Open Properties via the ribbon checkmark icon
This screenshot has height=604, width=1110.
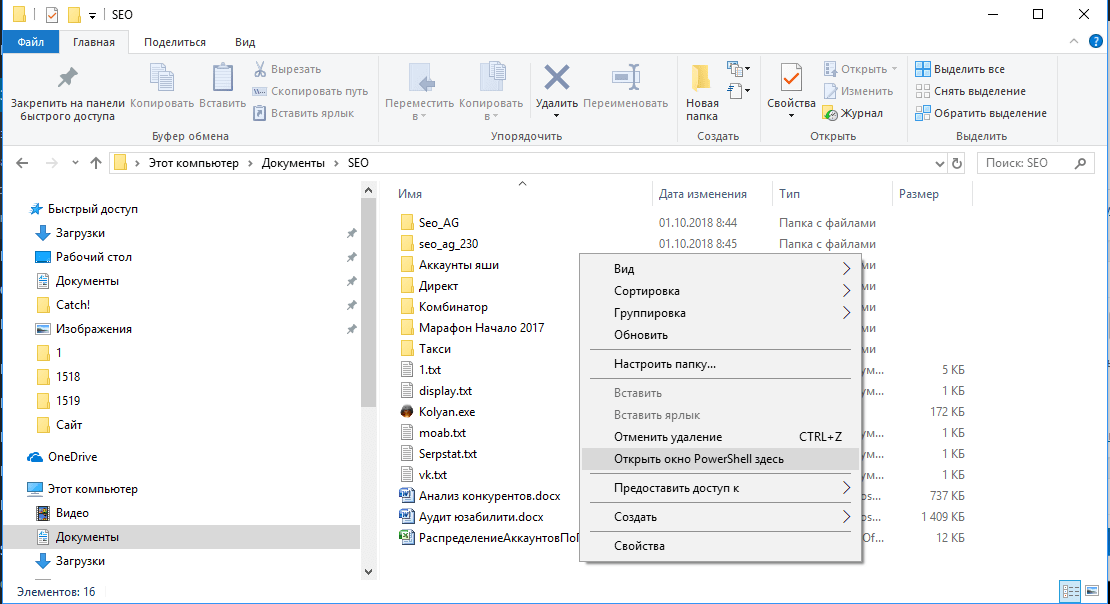pyautogui.click(x=791, y=79)
